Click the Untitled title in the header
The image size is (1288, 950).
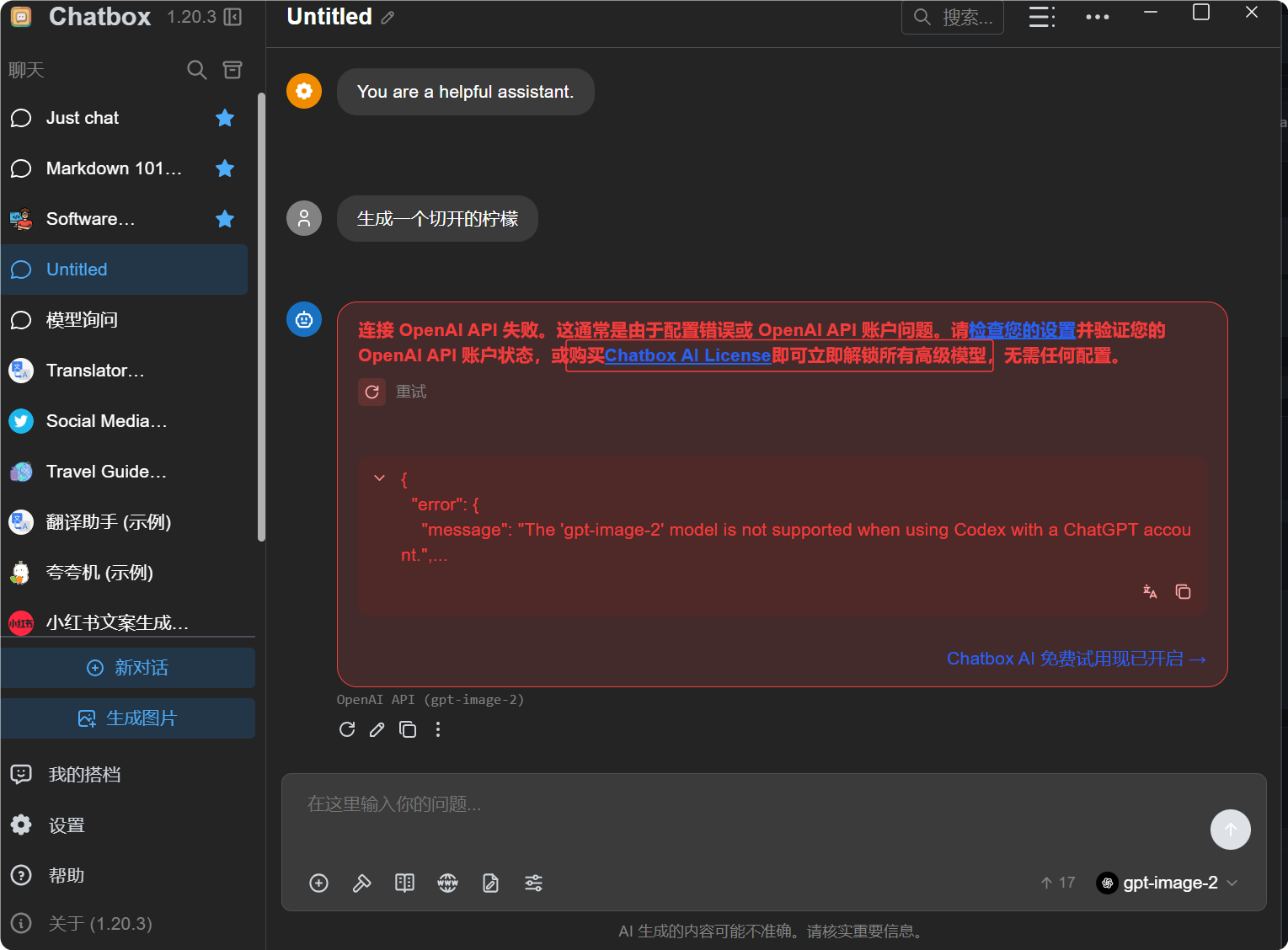click(x=329, y=17)
